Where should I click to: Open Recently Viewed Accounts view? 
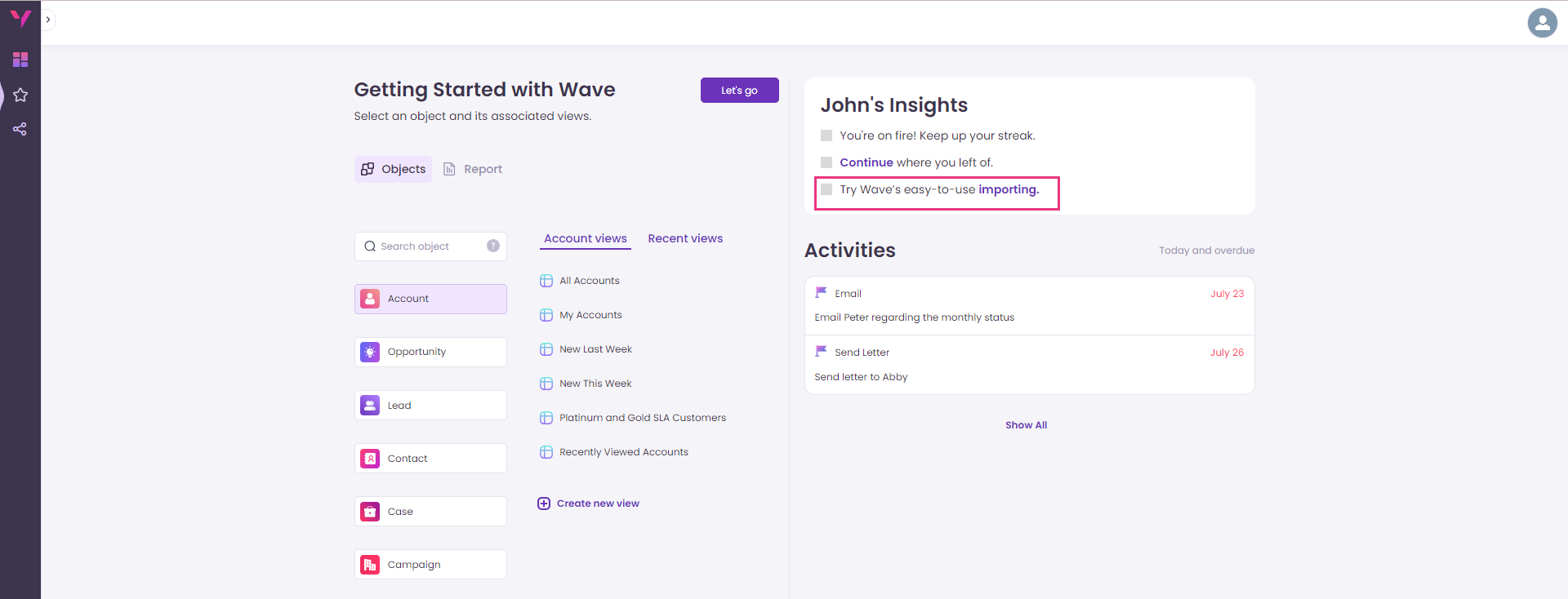(x=624, y=452)
